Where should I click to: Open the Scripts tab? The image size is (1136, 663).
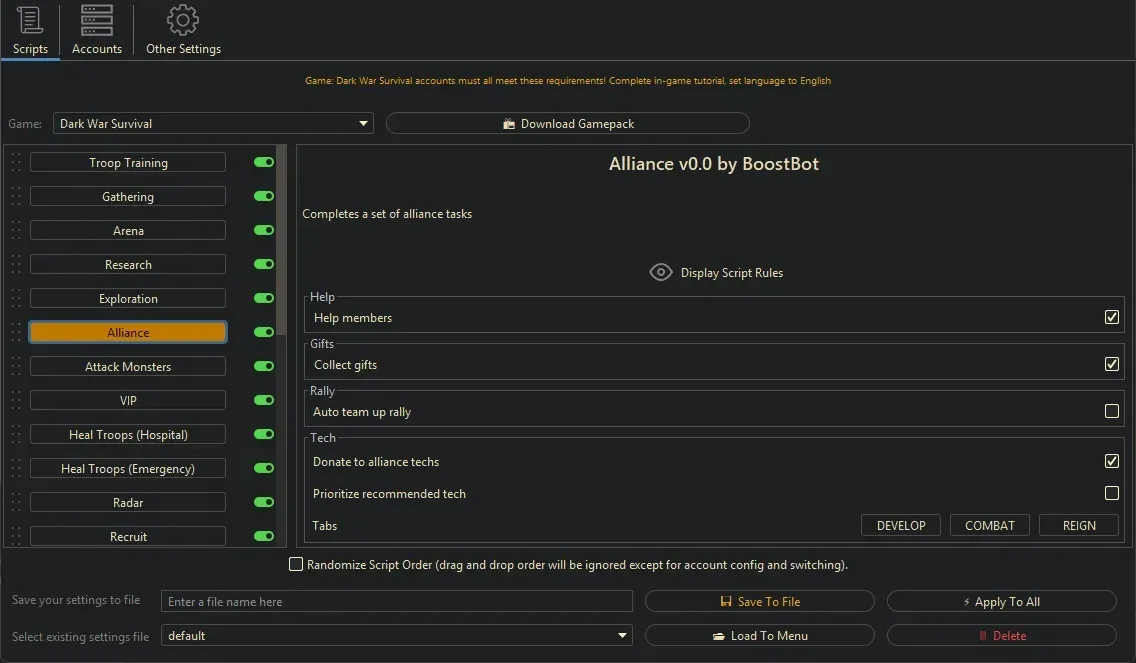point(30,30)
